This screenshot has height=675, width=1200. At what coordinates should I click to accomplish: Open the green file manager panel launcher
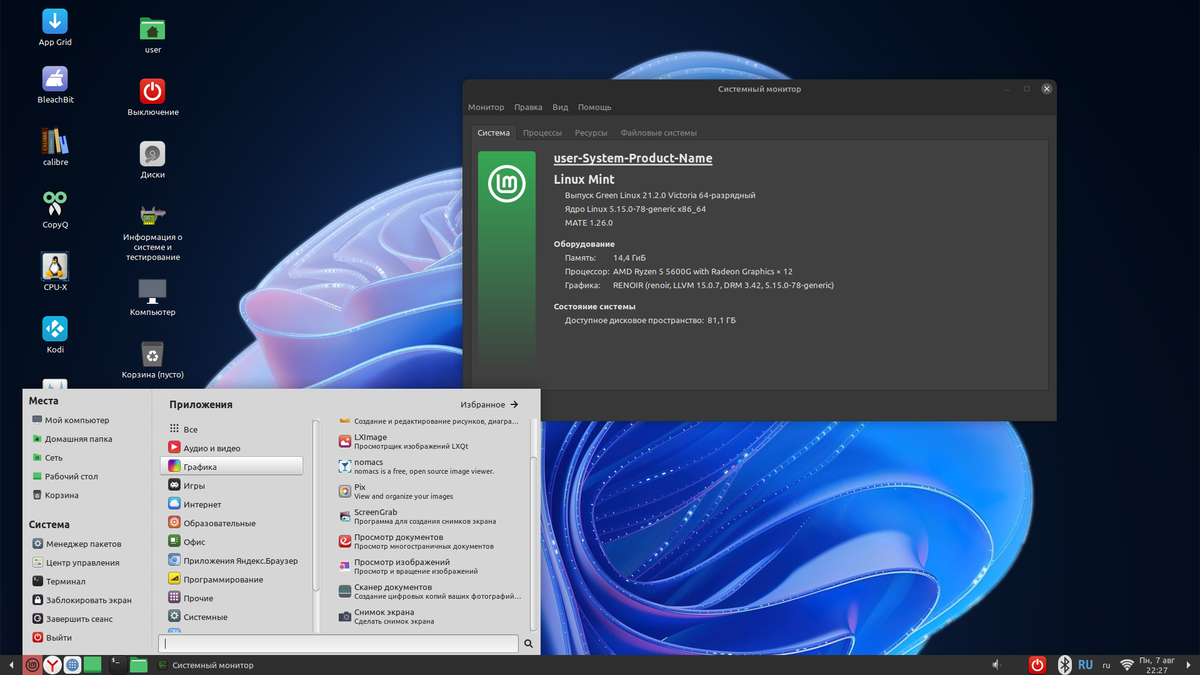pyautogui.click(x=139, y=664)
